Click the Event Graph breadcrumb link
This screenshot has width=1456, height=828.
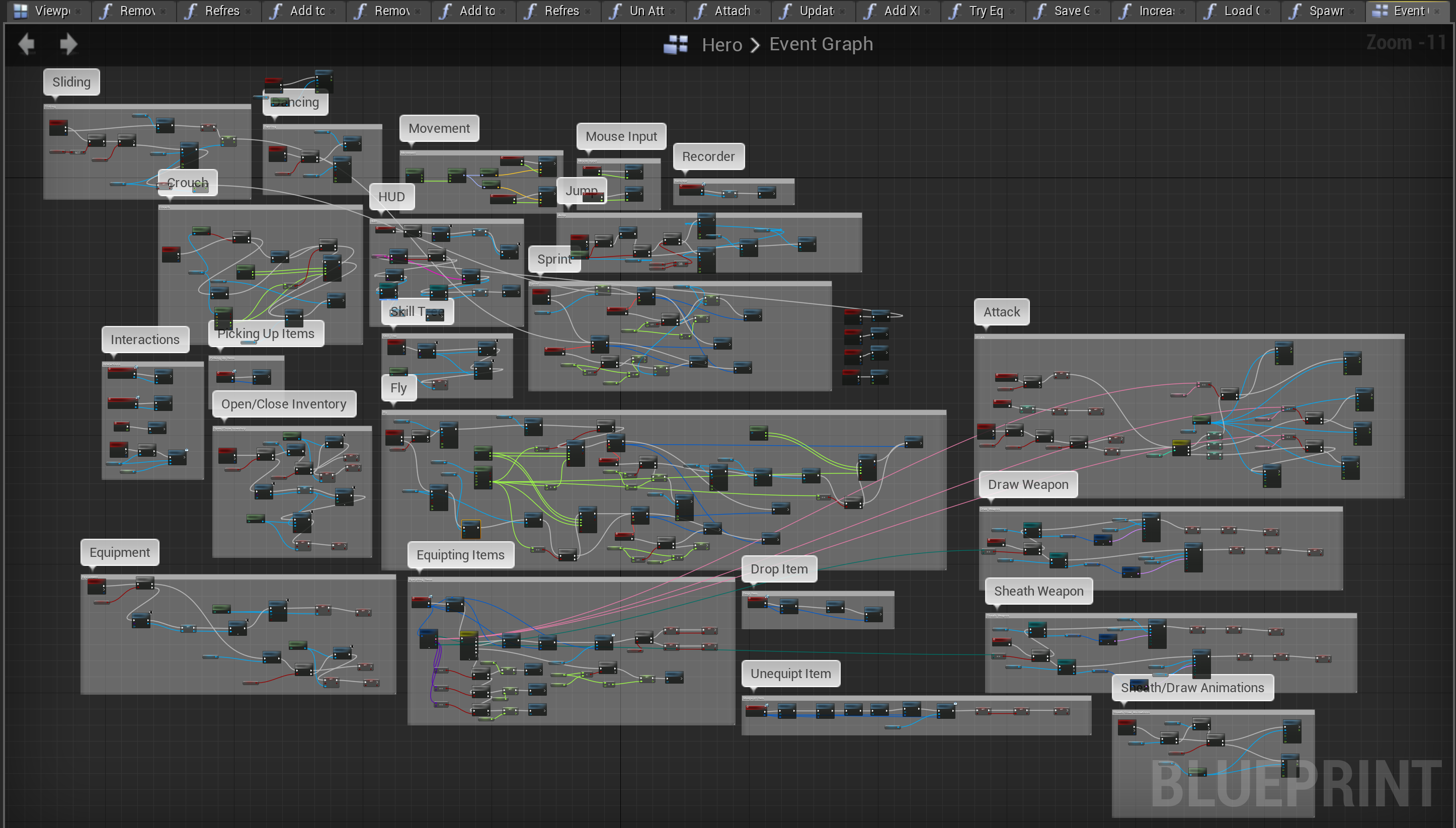[821, 44]
